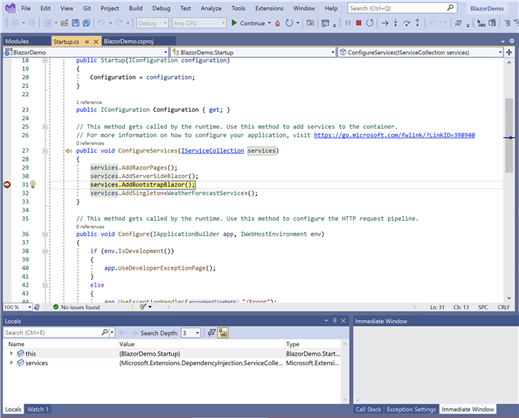This screenshot has height=418, width=519.
Task: Click the Restart application circular arrow icon
Action: [x=289, y=23]
